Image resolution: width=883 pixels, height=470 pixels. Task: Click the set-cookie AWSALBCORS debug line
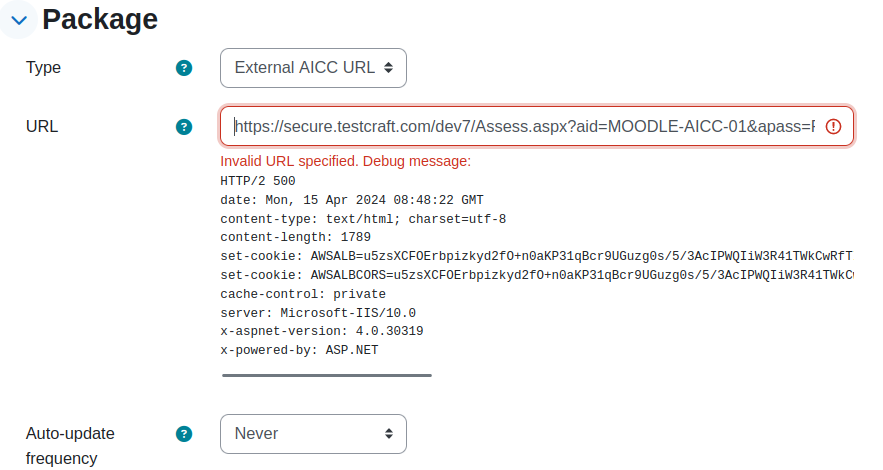click(x=537, y=275)
